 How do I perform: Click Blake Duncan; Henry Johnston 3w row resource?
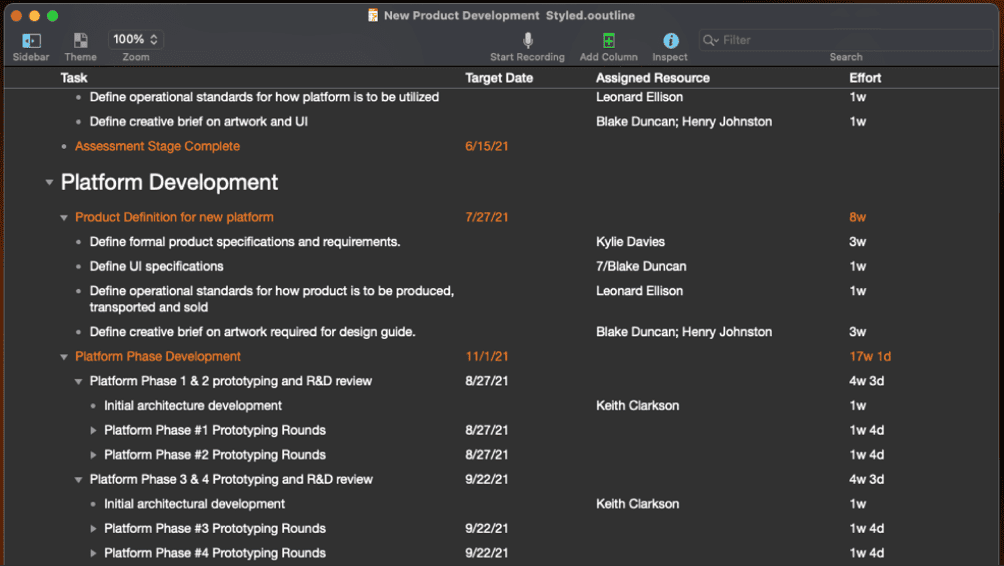click(684, 332)
